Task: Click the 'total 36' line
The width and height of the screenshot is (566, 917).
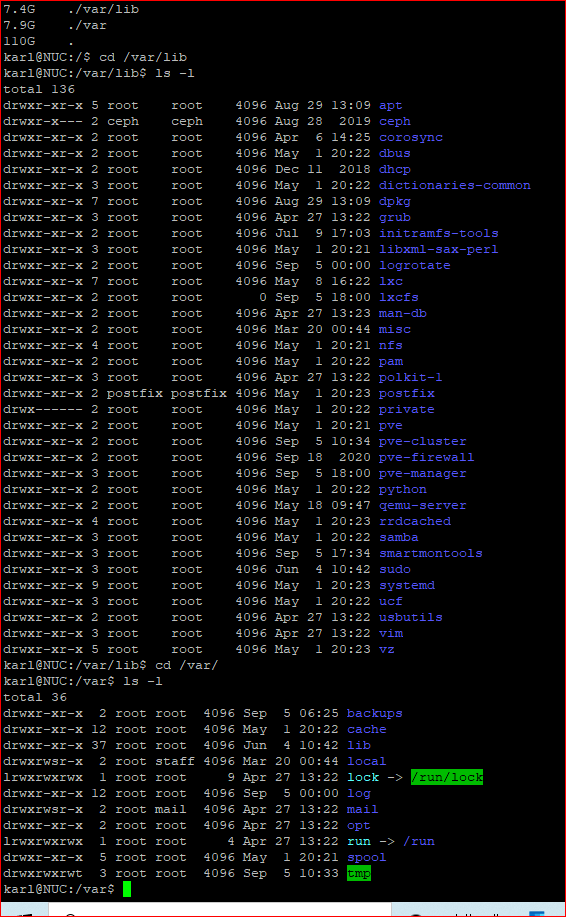Action: pyautogui.click(x=35, y=698)
